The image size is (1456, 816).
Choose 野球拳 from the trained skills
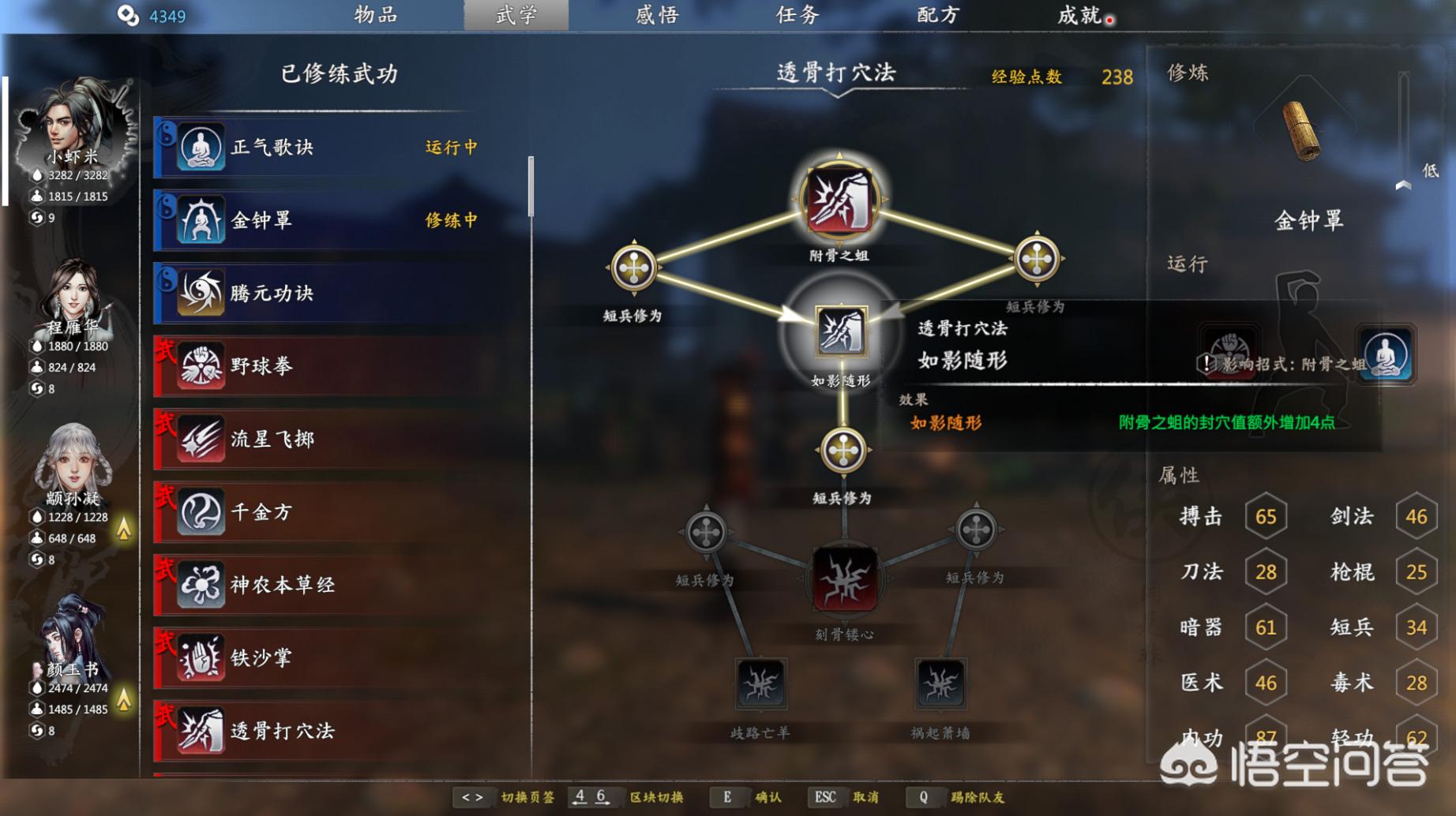[341, 366]
